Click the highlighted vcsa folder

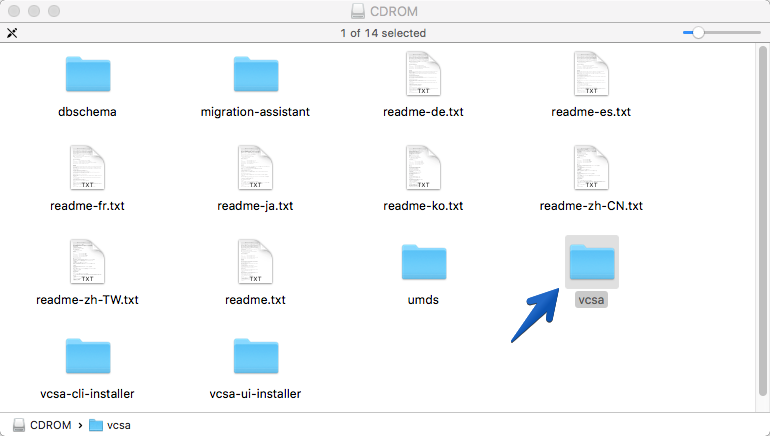pyautogui.click(x=592, y=262)
